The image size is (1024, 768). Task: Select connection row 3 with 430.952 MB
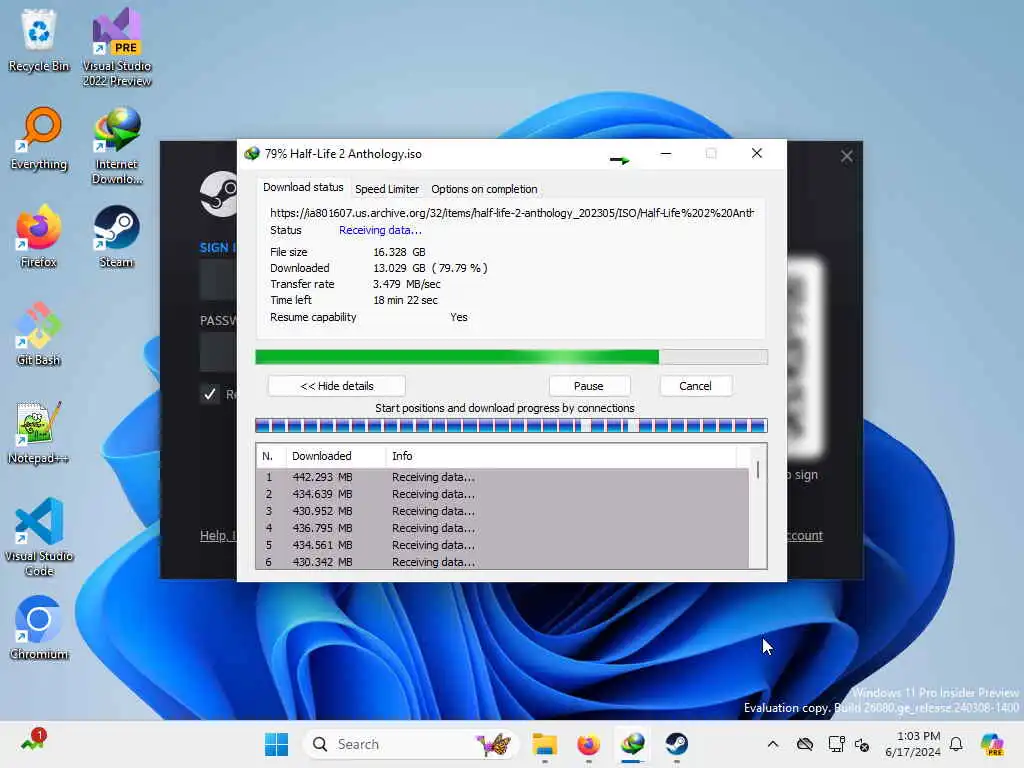pos(502,511)
